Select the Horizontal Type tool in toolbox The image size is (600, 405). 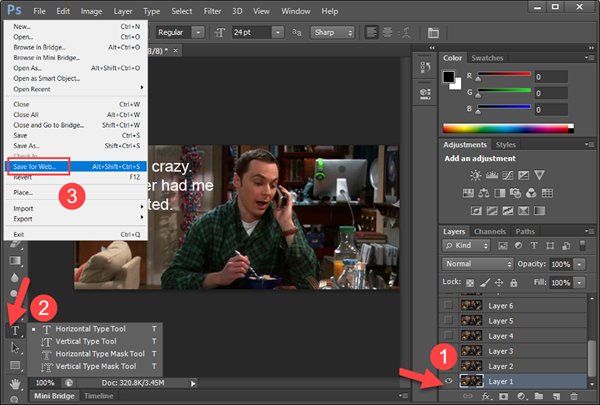pyautogui.click(x=15, y=330)
